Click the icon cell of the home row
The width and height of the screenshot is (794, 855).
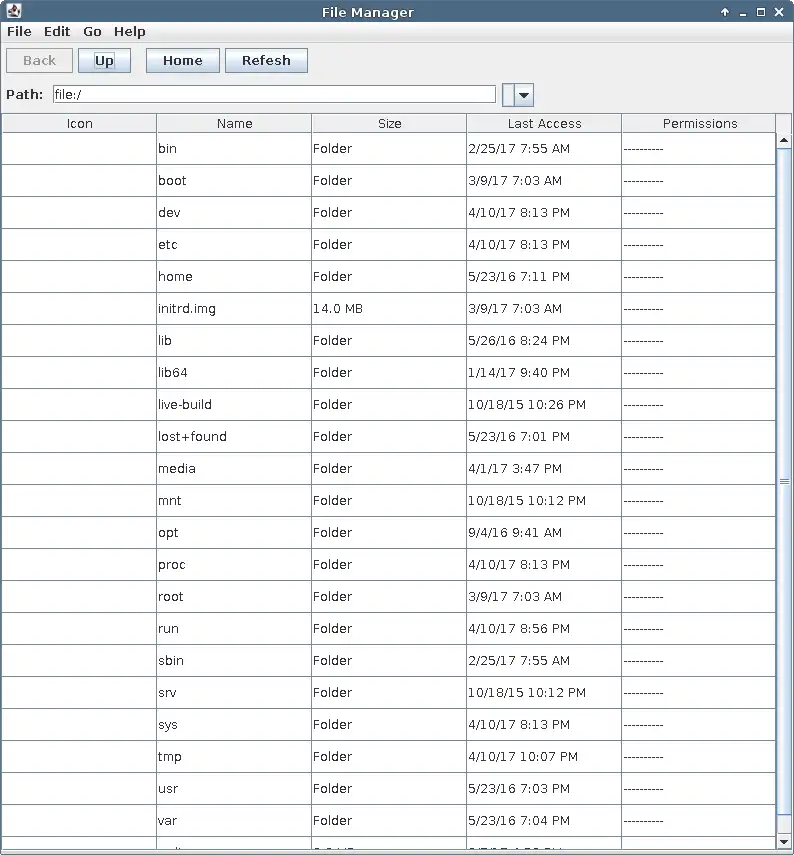tap(79, 276)
